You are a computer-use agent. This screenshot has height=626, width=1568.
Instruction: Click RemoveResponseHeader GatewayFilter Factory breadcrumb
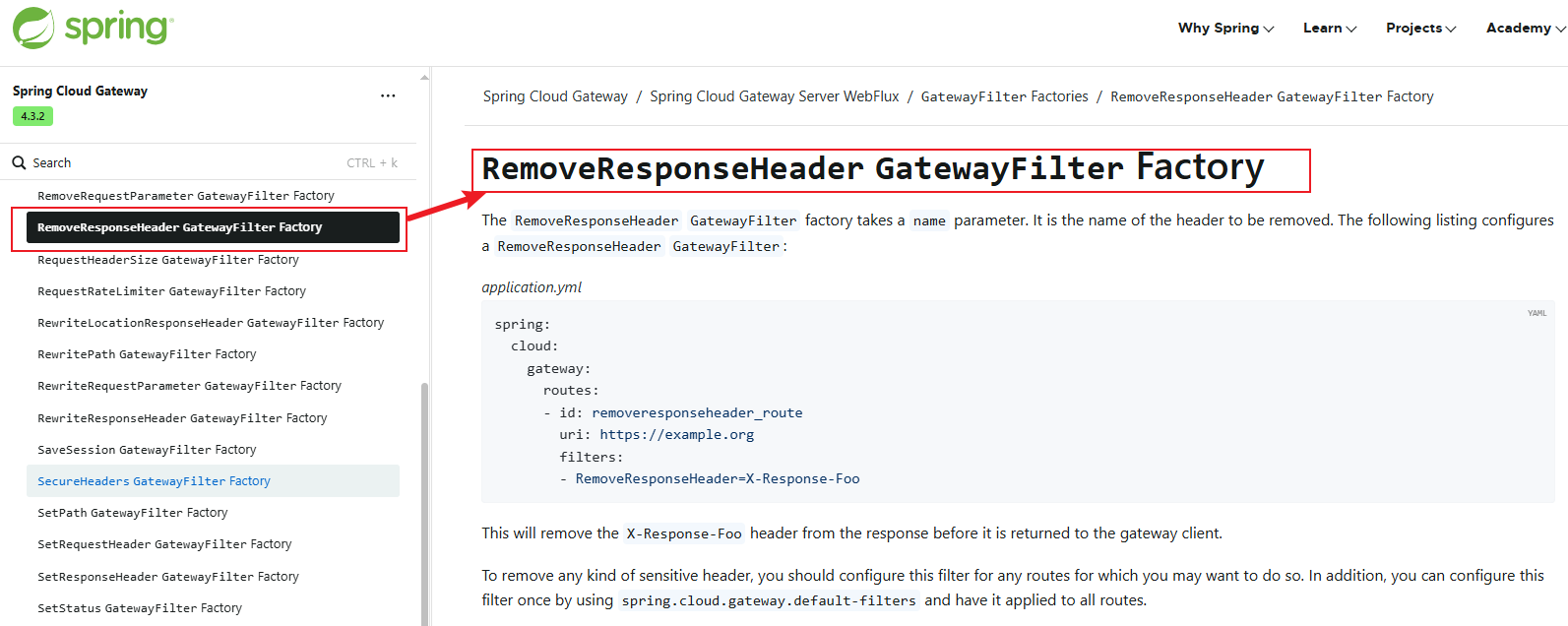tap(1272, 96)
